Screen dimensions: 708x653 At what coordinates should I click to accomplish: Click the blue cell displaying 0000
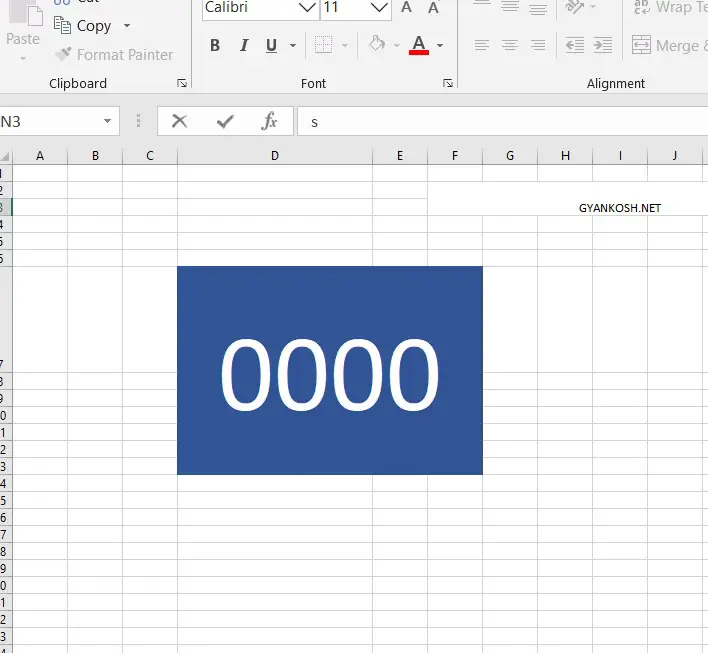(x=330, y=370)
